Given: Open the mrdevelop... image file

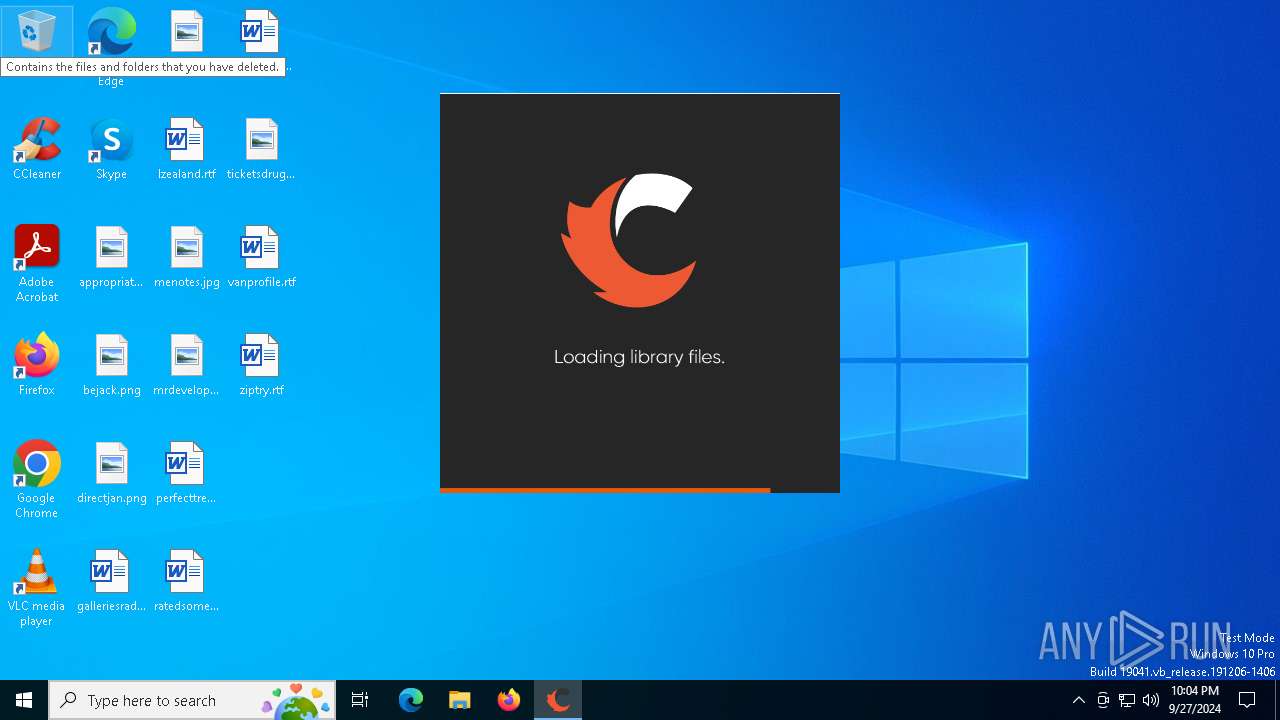Looking at the screenshot, I should [x=186, y=365].
